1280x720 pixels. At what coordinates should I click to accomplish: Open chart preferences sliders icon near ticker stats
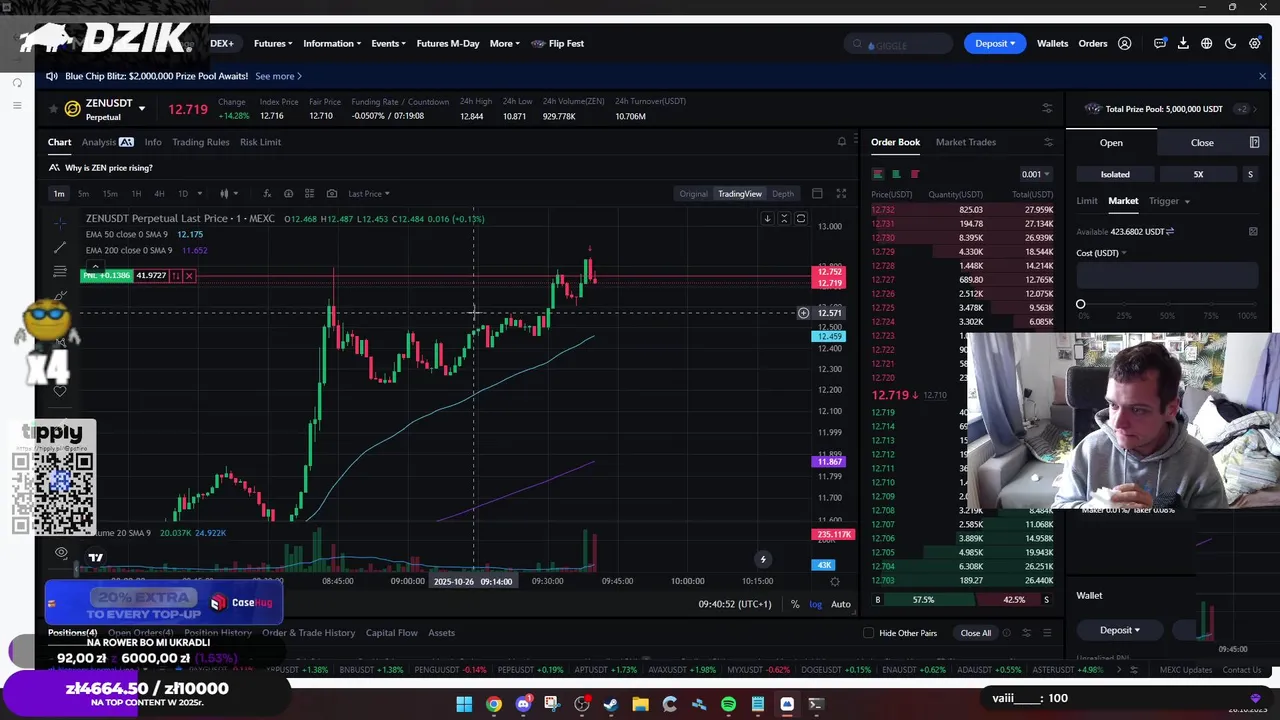tap(1047, 108)
